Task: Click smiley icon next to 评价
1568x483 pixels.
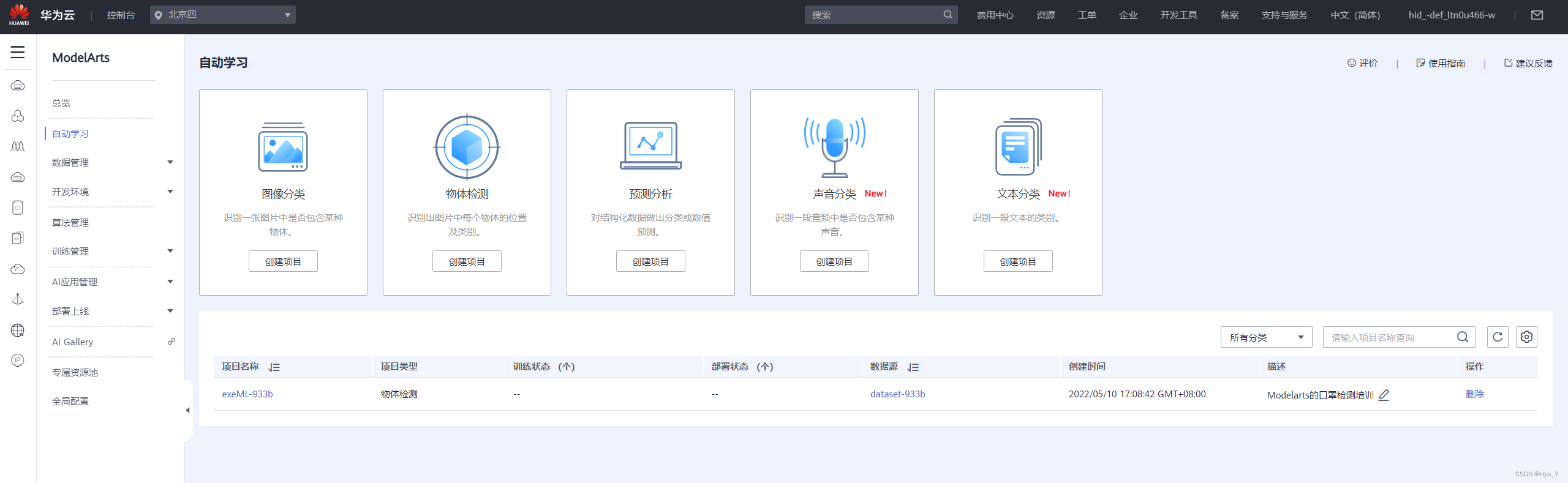Action: 1351,62
